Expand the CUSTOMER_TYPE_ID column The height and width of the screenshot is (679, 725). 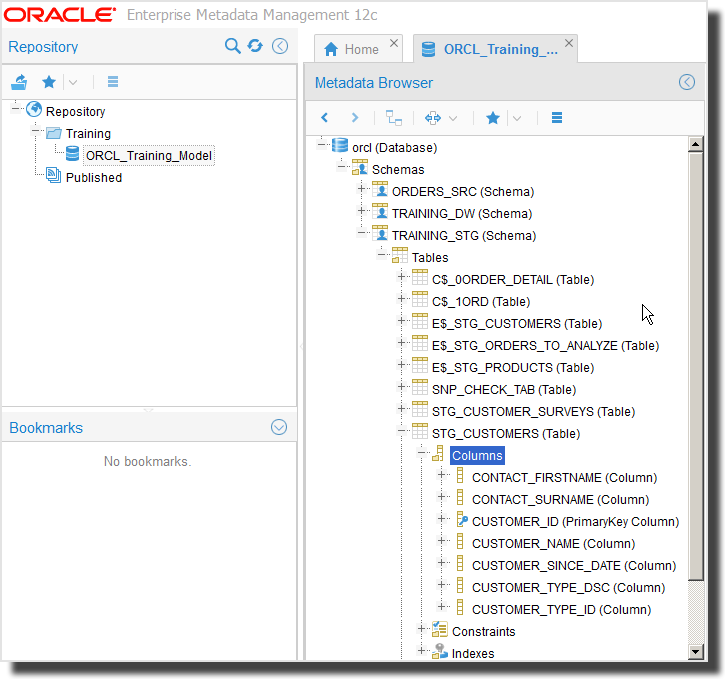click(x=441, y=607)
